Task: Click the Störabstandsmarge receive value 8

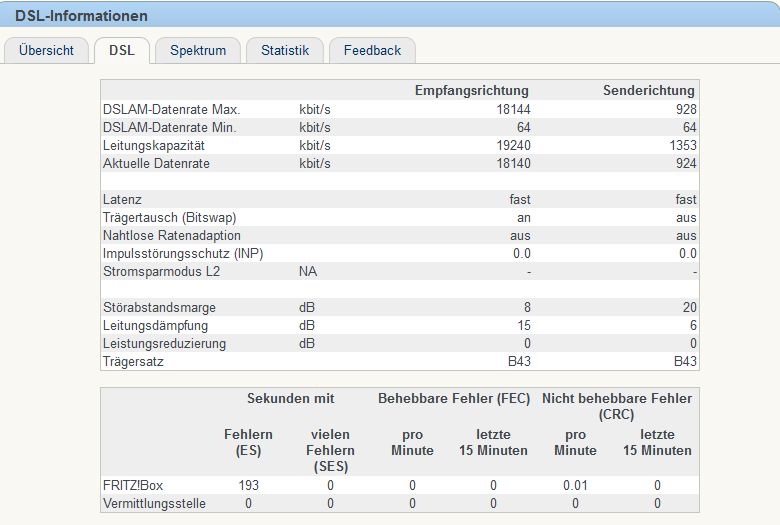Action: tap(527, 308)
